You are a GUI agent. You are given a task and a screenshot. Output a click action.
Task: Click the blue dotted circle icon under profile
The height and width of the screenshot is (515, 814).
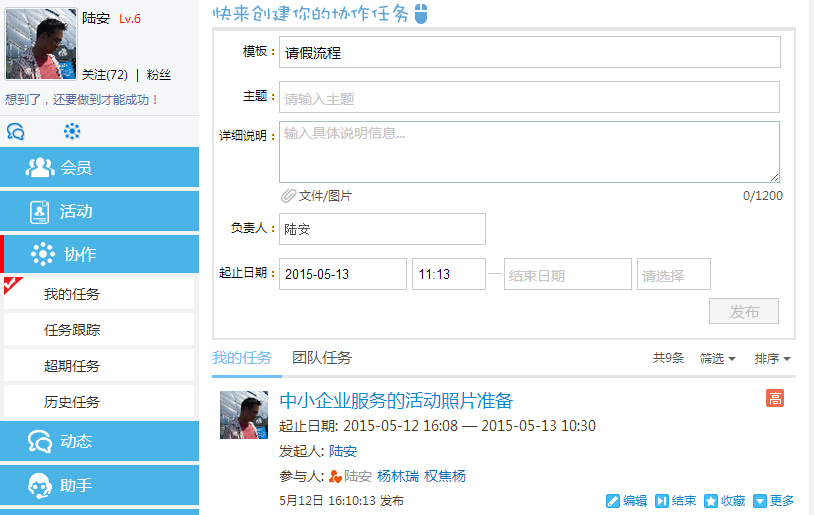tap(72, 131)
